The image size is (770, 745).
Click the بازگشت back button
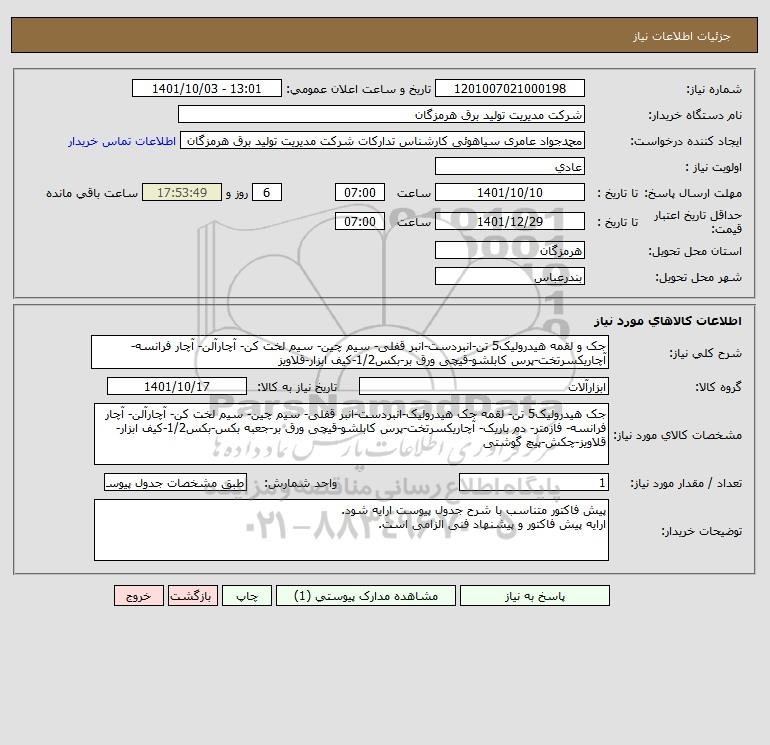[x=192, y=596]
